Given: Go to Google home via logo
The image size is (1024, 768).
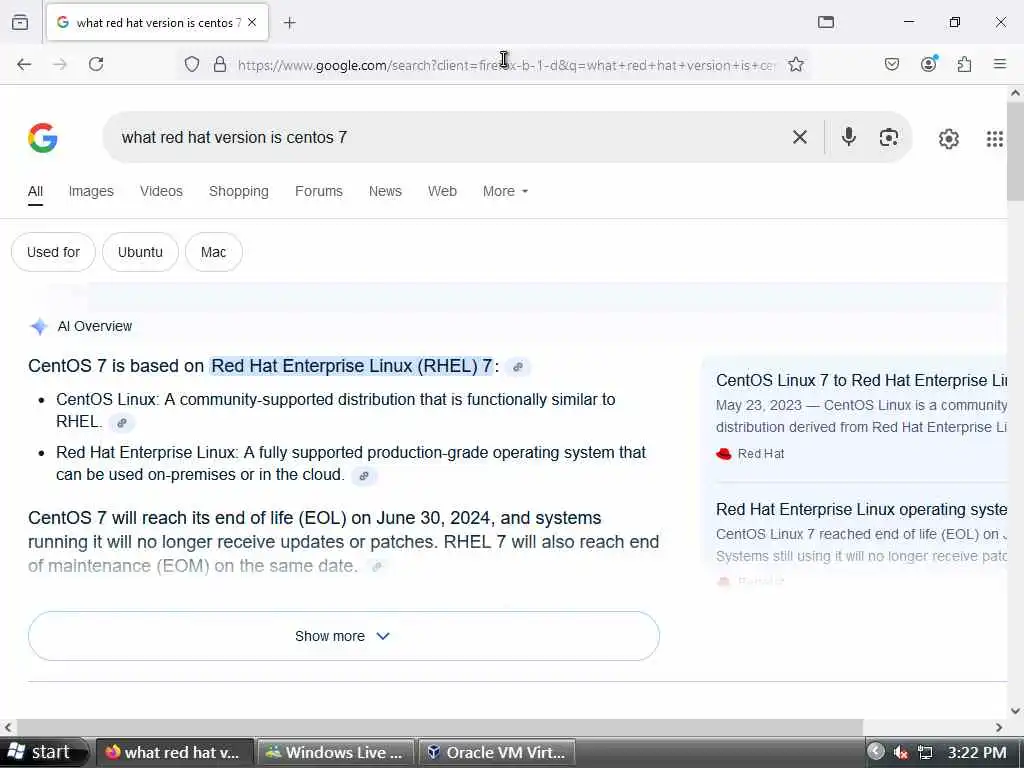Looking at the screenshot, I should click(x=43, y=137).
